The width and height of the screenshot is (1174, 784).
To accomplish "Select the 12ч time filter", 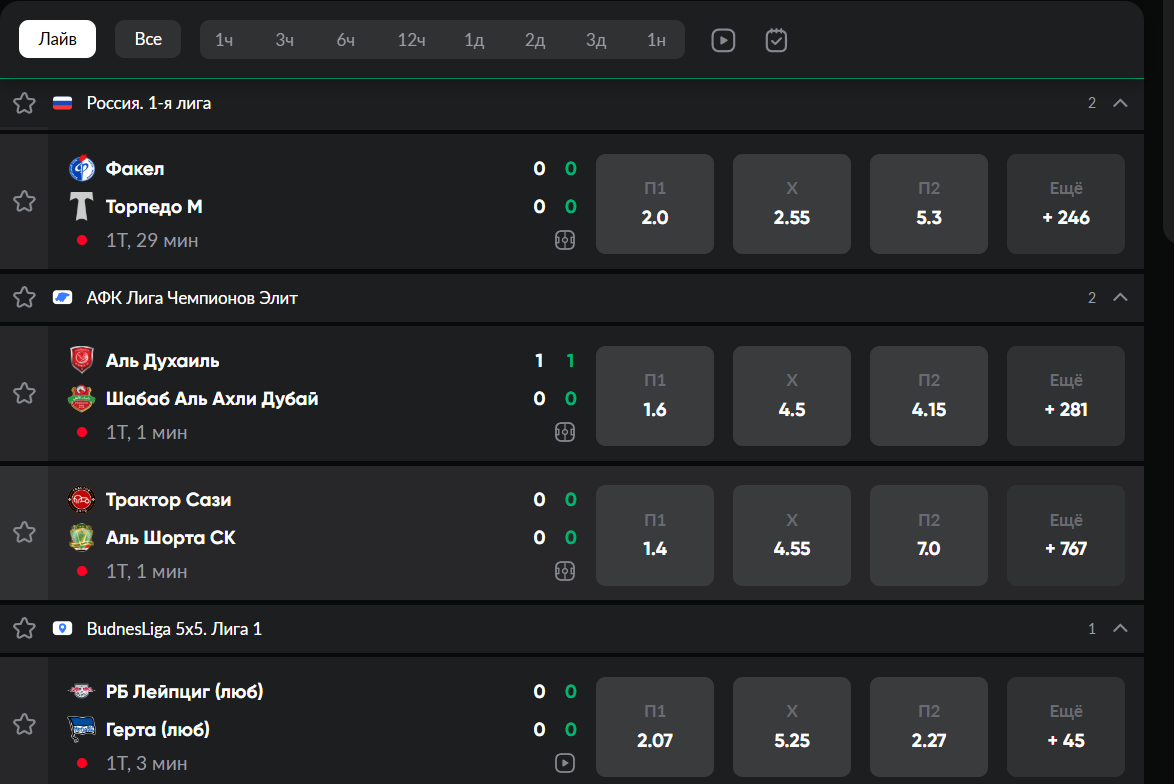I will point(412,40).
